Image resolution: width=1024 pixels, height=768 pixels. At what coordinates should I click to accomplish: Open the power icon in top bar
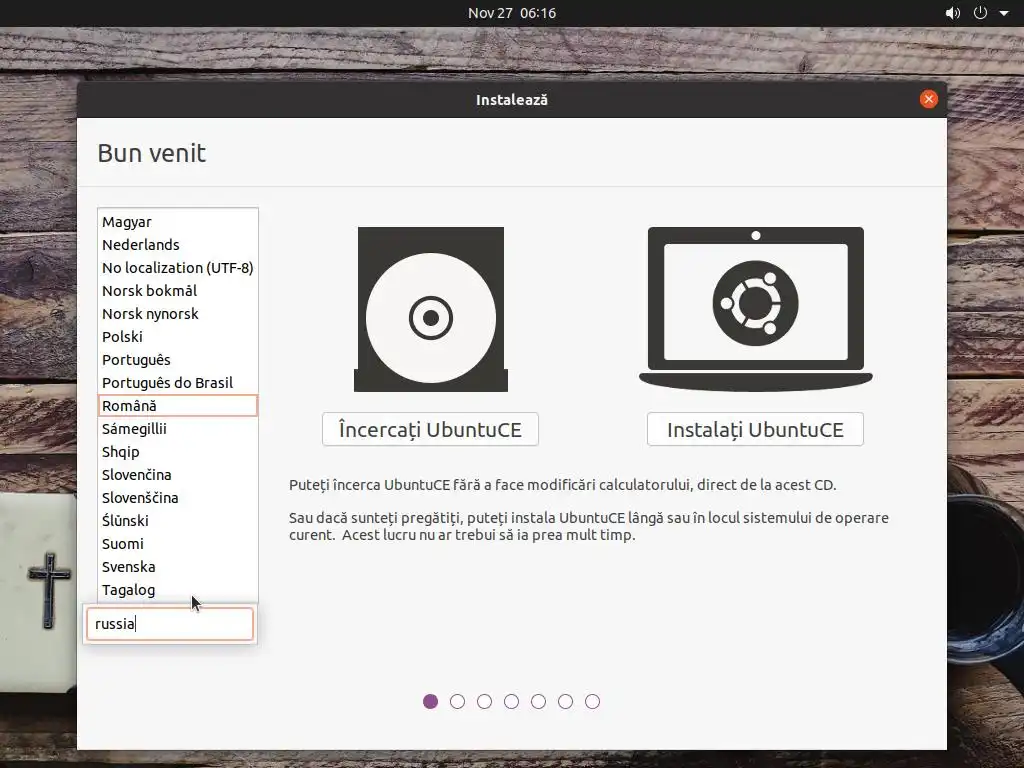pos(980,13)
